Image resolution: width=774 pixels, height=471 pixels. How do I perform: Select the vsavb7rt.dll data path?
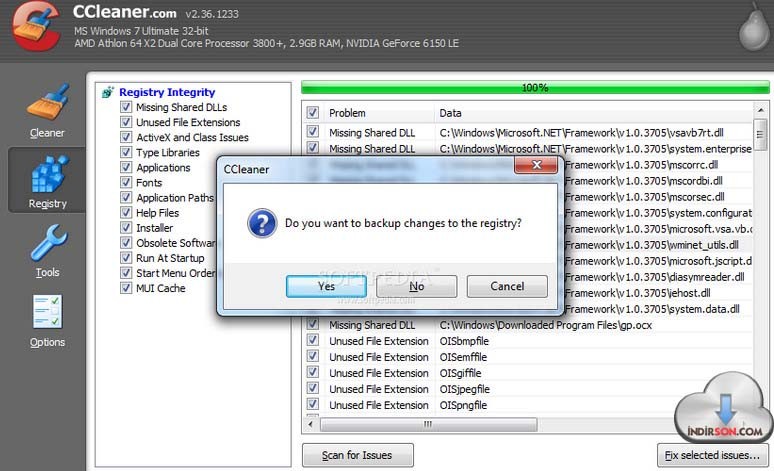(581, 133)
